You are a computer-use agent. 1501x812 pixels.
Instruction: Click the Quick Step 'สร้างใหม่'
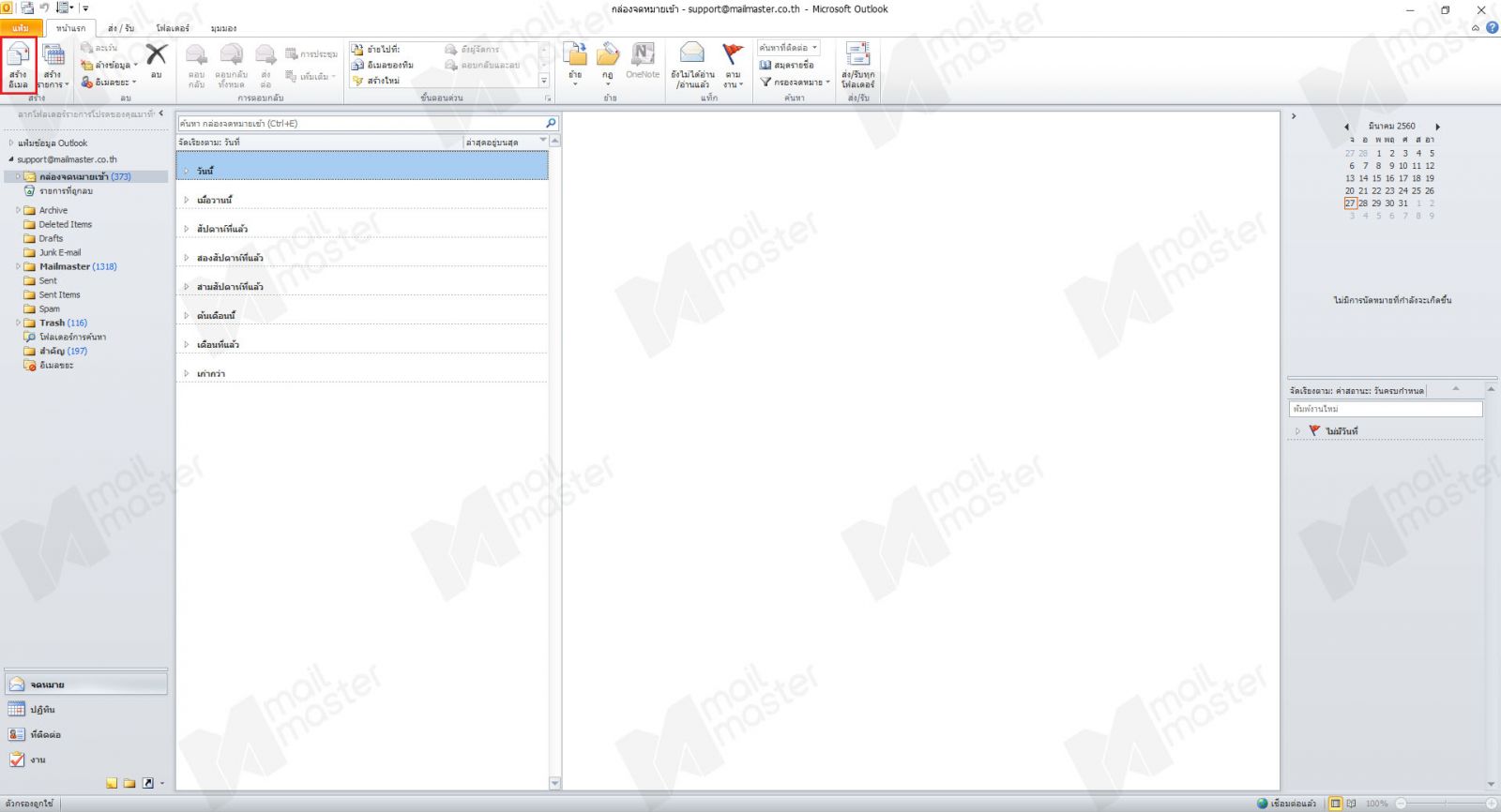[375, 81]
